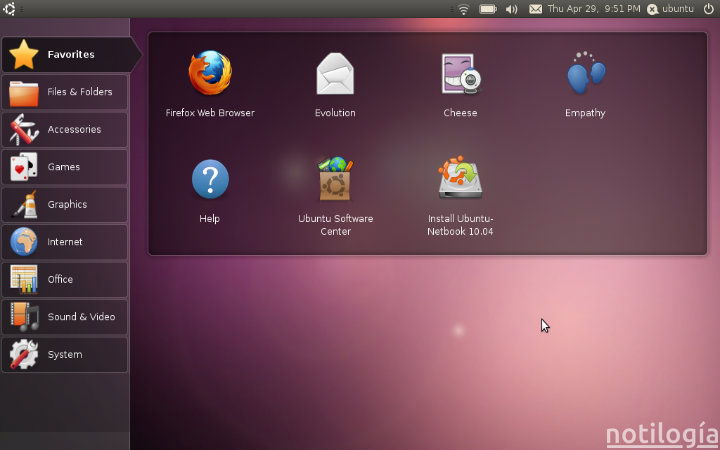Screen dimensions: 720x450
Task: Switch to the Accessories category
Action: [65, 129]
